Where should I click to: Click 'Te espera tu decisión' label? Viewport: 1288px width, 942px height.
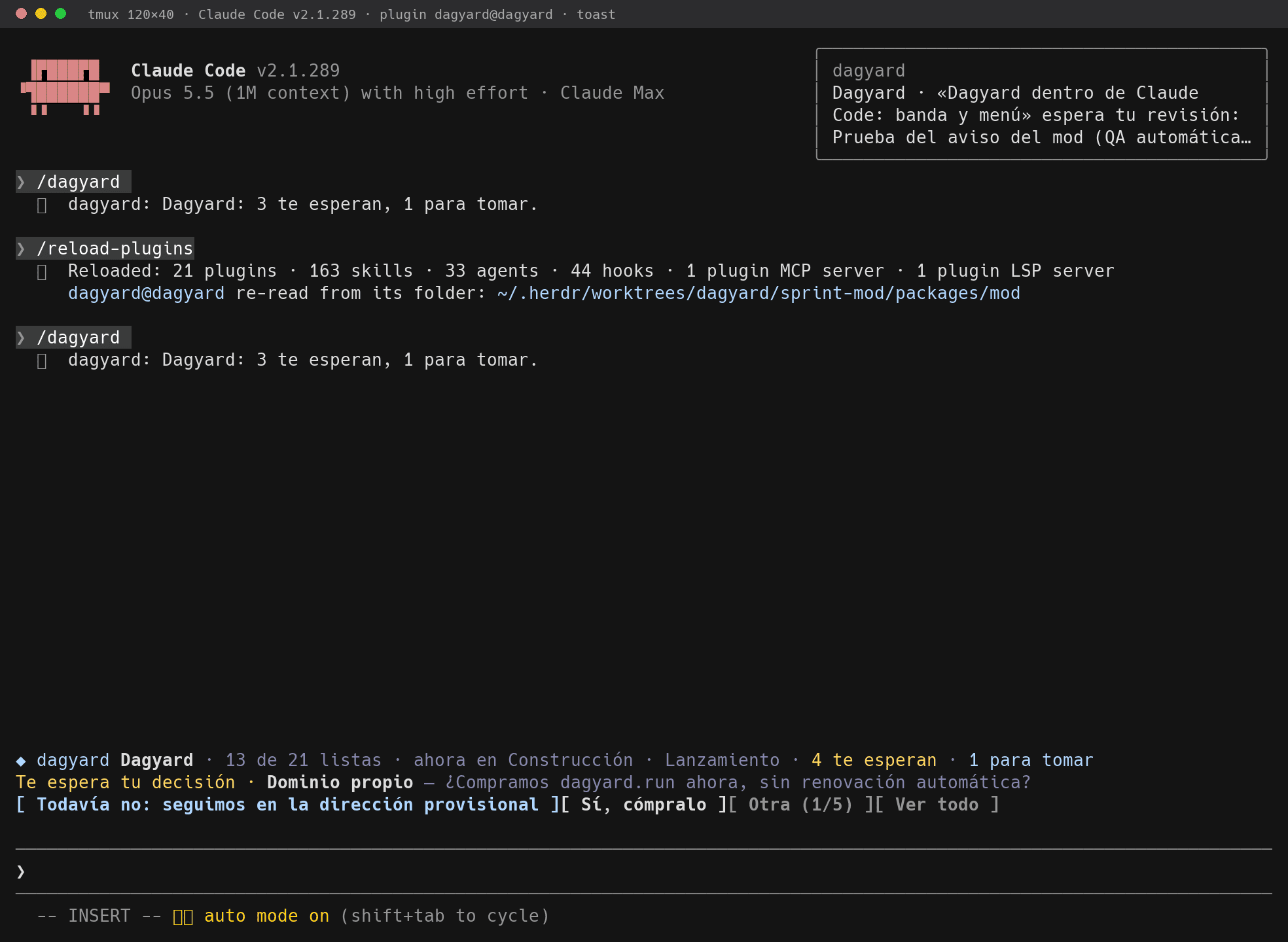pyautogui.click(x=125, y=782)
